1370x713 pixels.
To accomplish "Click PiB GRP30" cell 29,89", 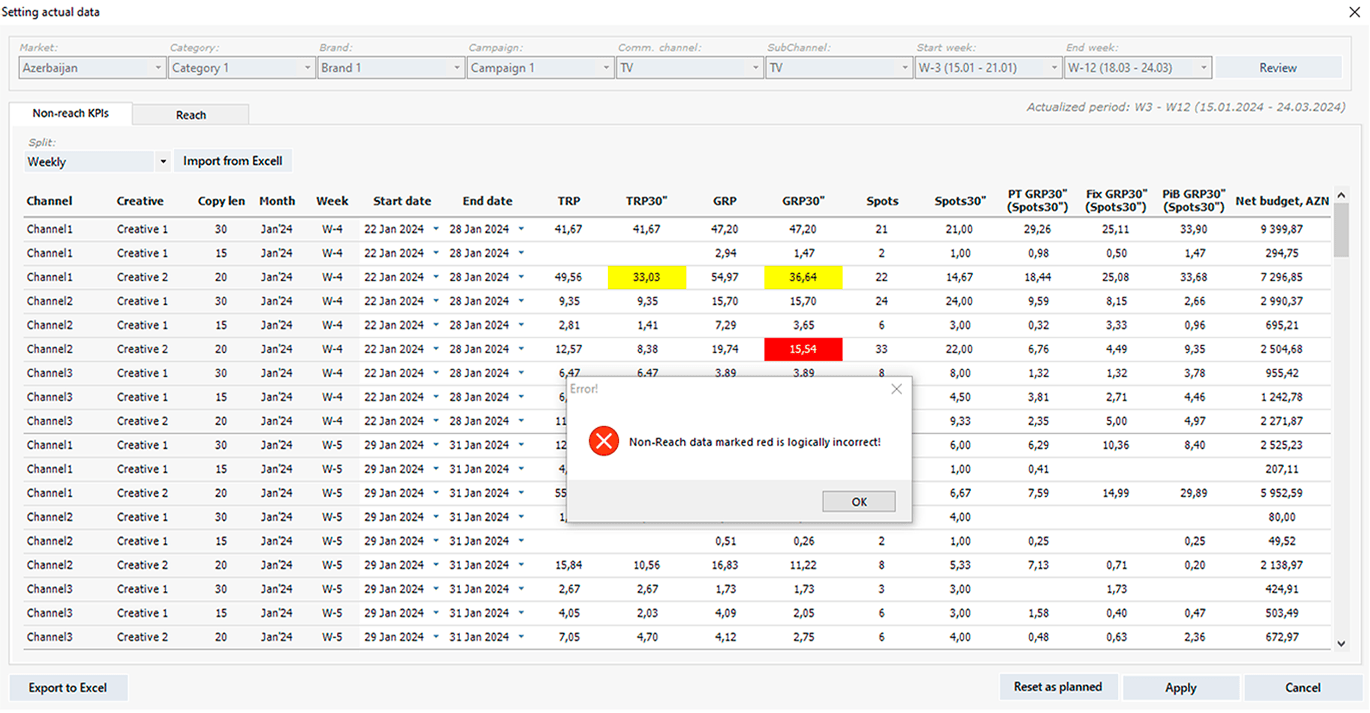I will pyautogui.click(x=1194, y=493).
